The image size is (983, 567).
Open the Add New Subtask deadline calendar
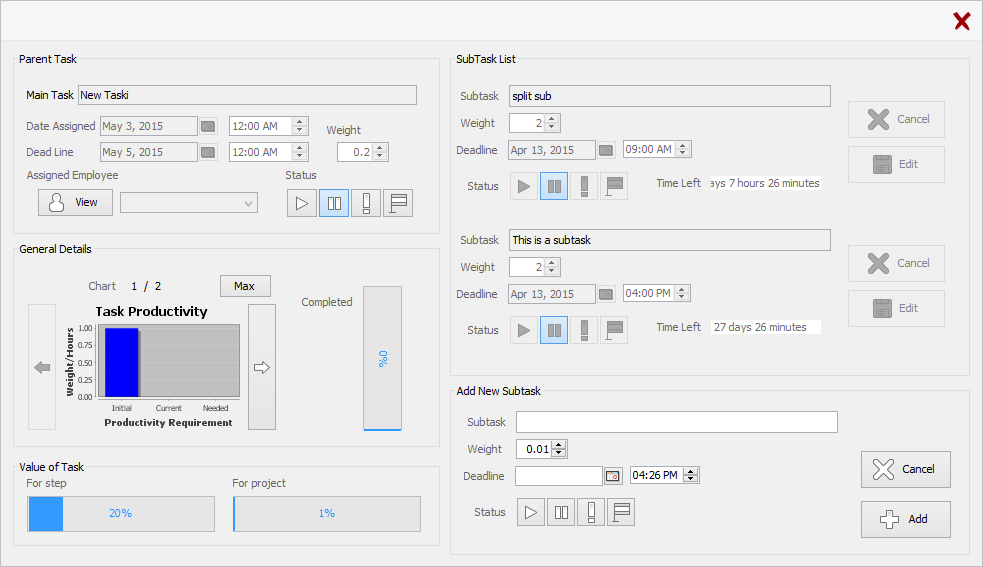(613, 476)
